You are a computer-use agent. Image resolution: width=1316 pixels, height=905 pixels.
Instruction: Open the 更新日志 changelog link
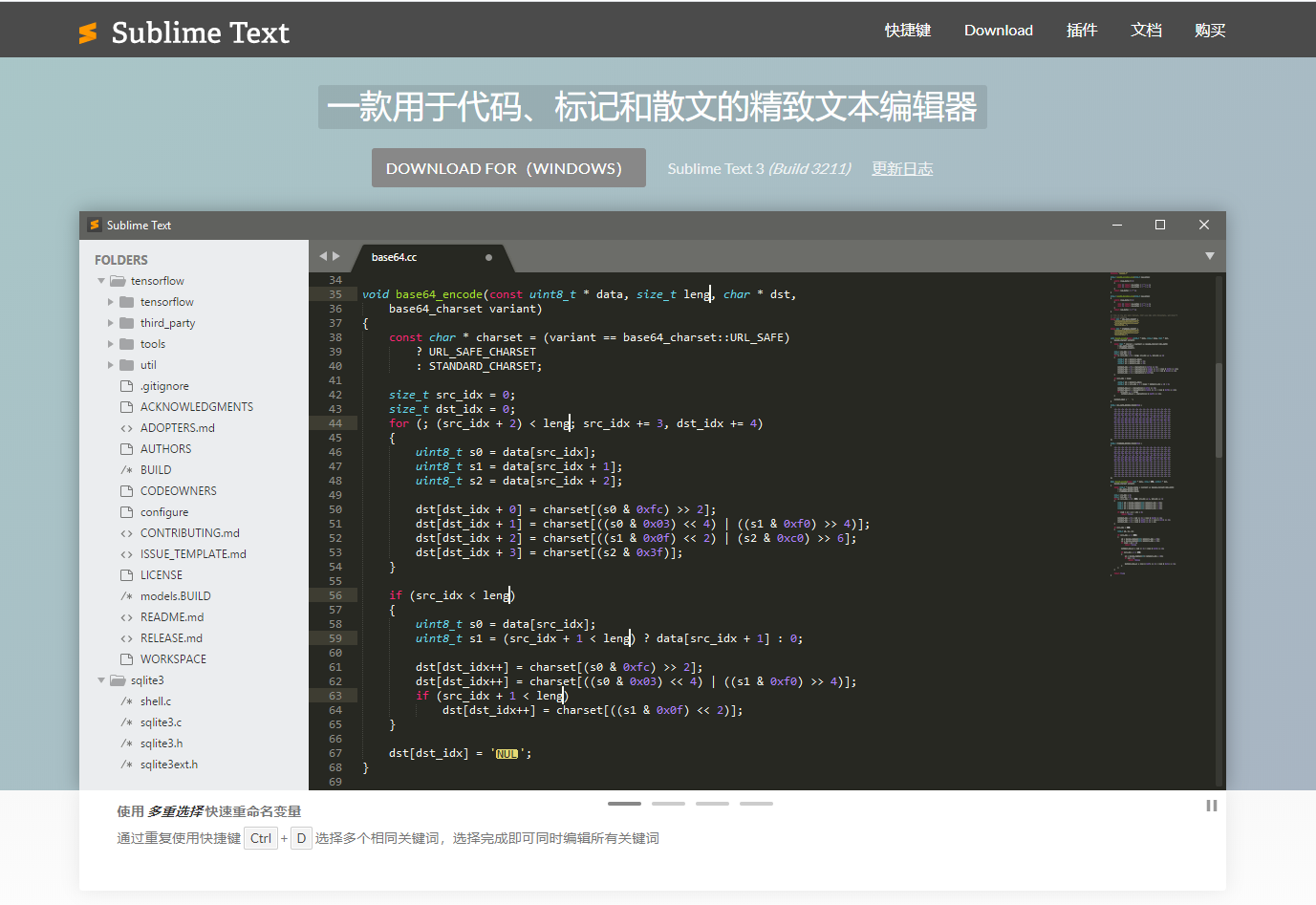[902, 169]
